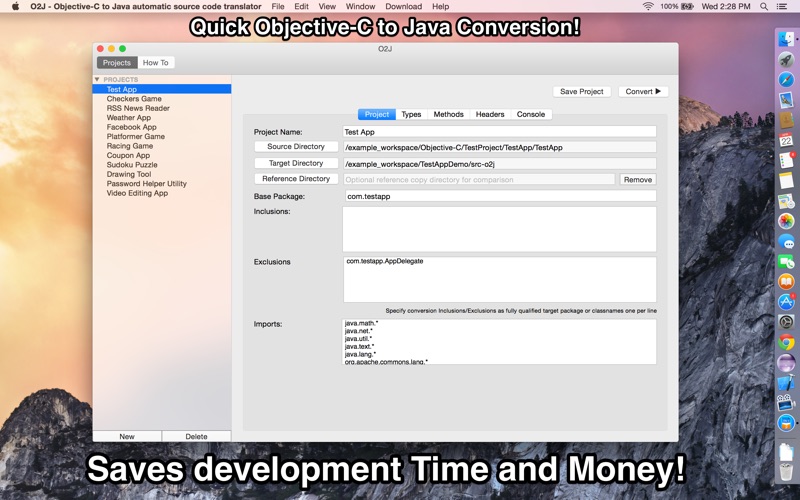The image size is (800, 500).
Task: Open Maps icon in dock
Action: [786, 201]
